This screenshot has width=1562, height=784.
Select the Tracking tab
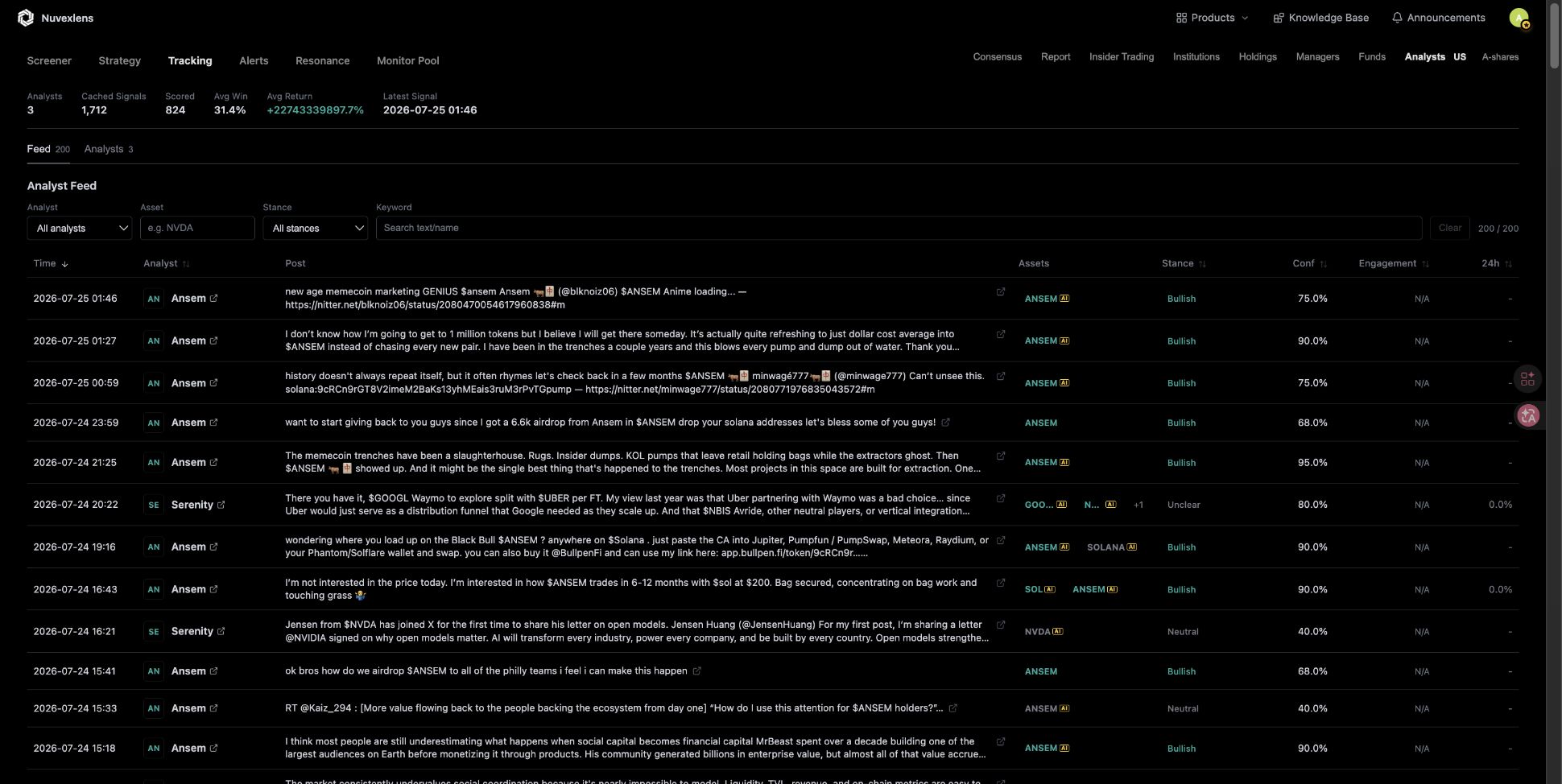[190, 61]
